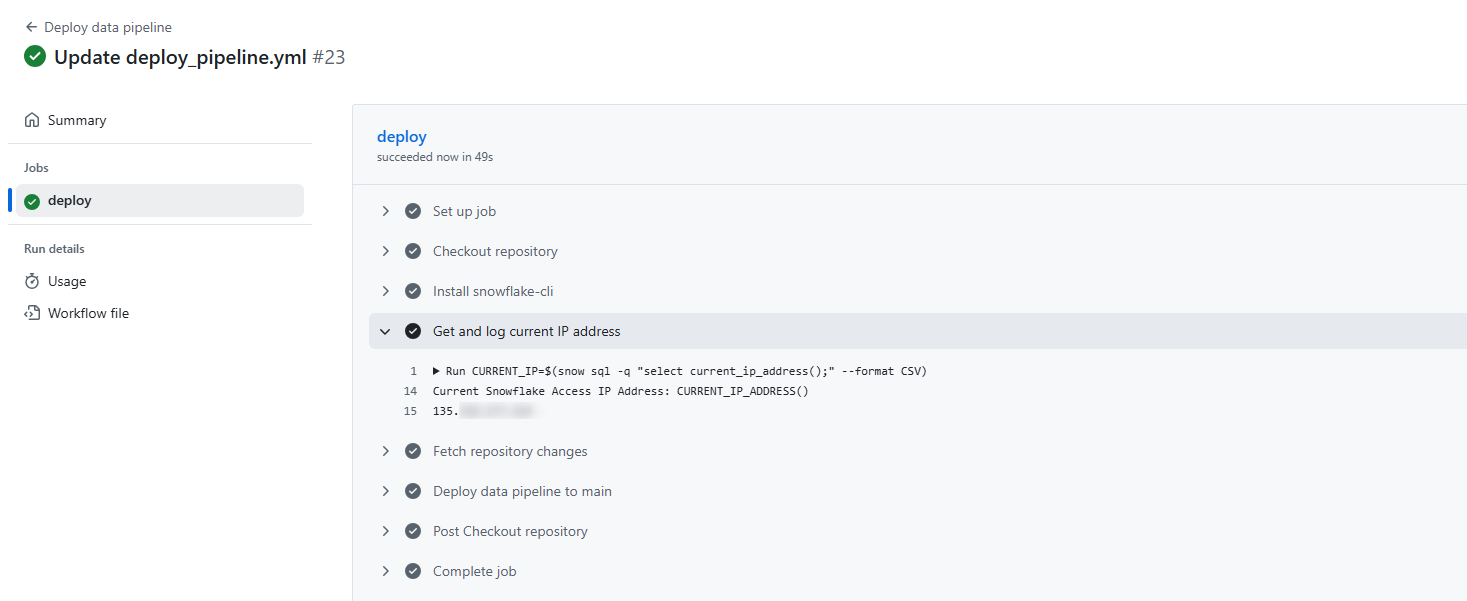The width and height of the screenshot is (1467, 601).
Task: Expand the Set up job step
Action: point(386,211)
